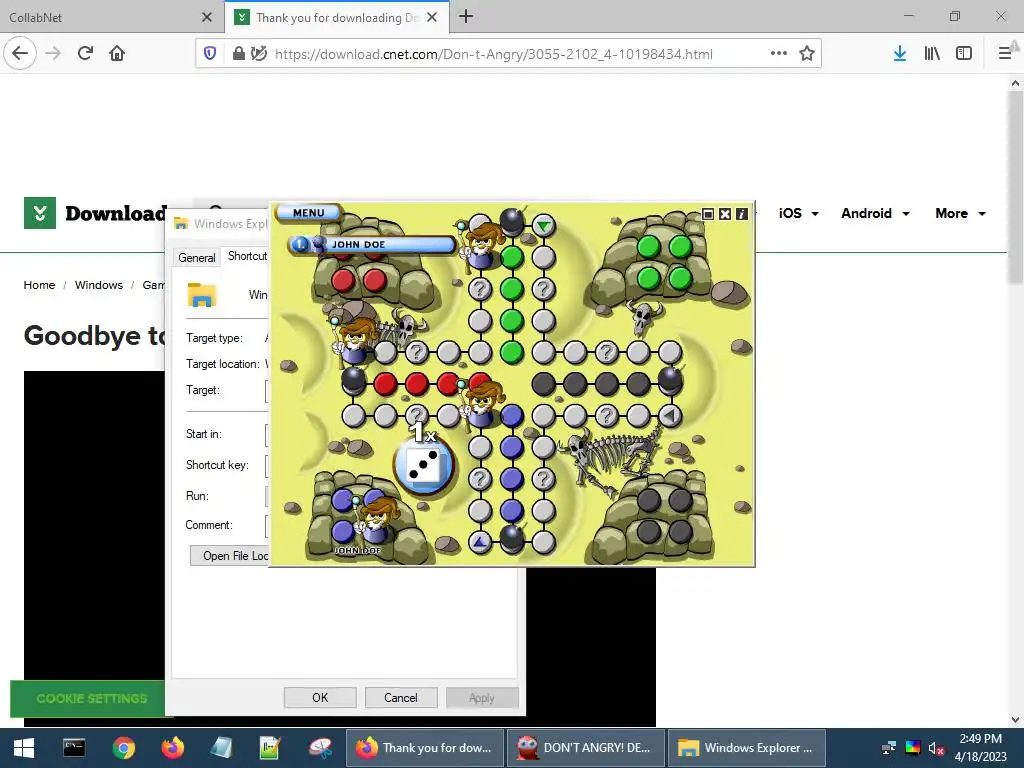Close the 'Thank you for downloading' tab
This screenshot has width=1024, height=768.
[x=432, y=18]
